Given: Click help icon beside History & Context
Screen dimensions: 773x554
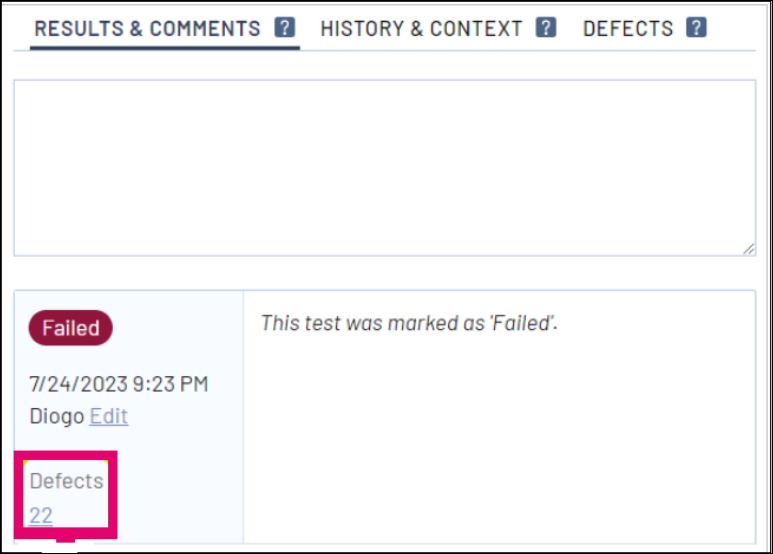Looking at the screenshot, I should tap(546, 28).
